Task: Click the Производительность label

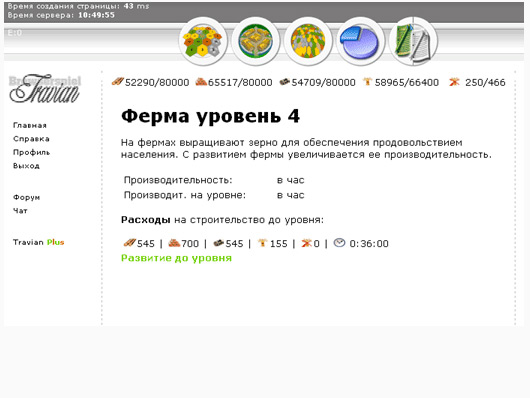Action: tap(178, 180)
